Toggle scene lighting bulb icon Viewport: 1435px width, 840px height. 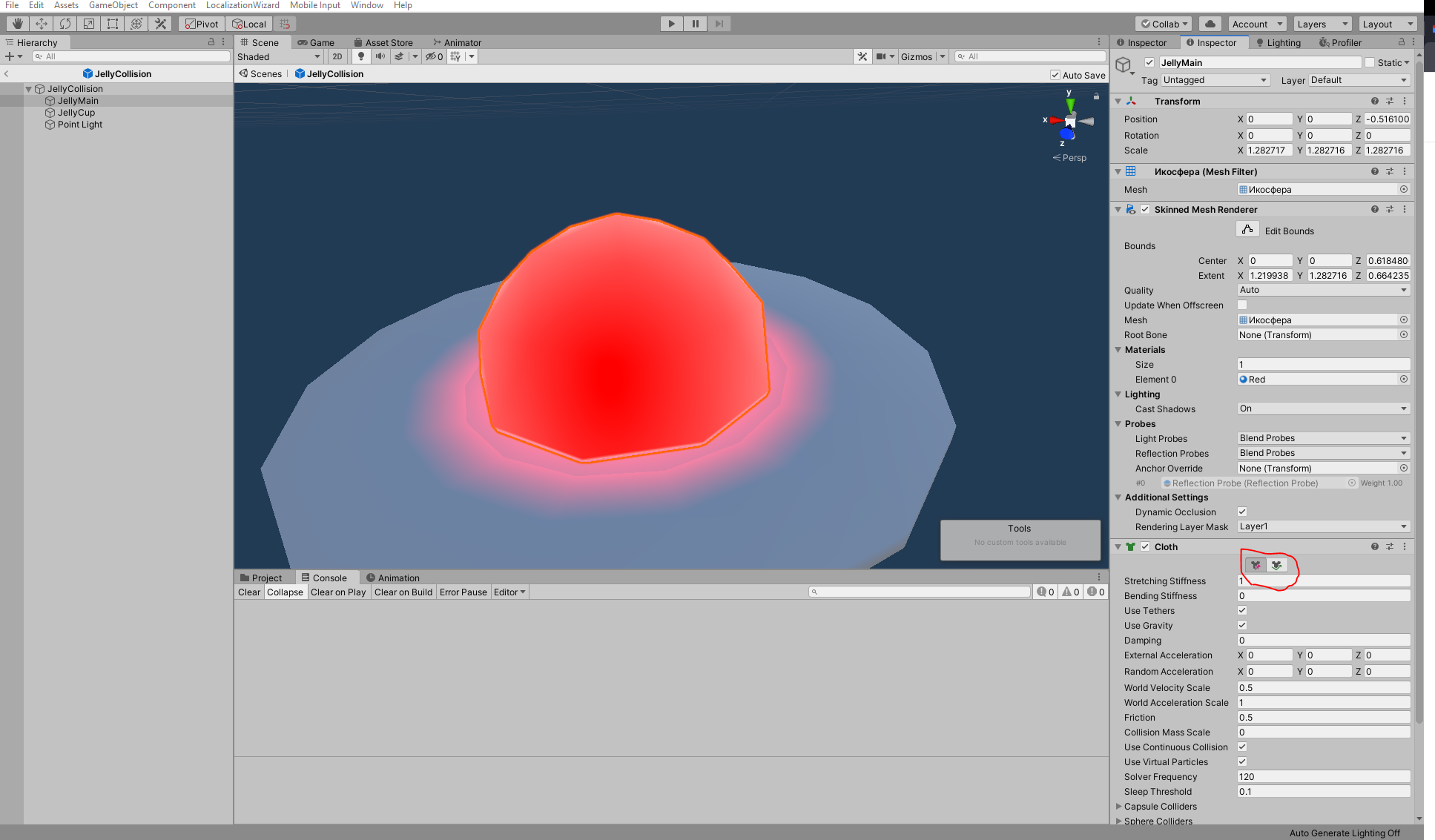(x=361, y=56)
